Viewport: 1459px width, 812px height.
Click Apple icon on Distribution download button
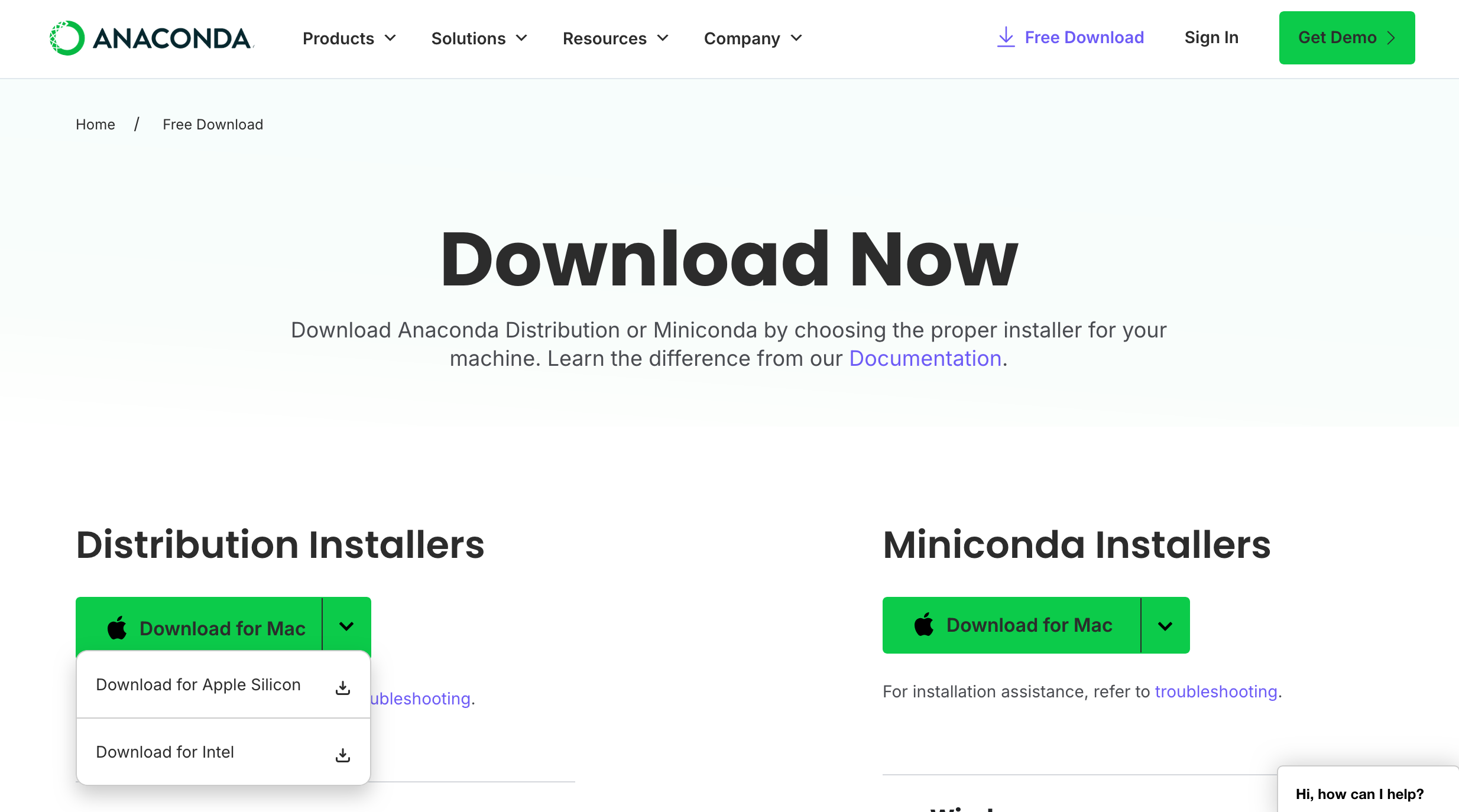click(x=117, y=628)
